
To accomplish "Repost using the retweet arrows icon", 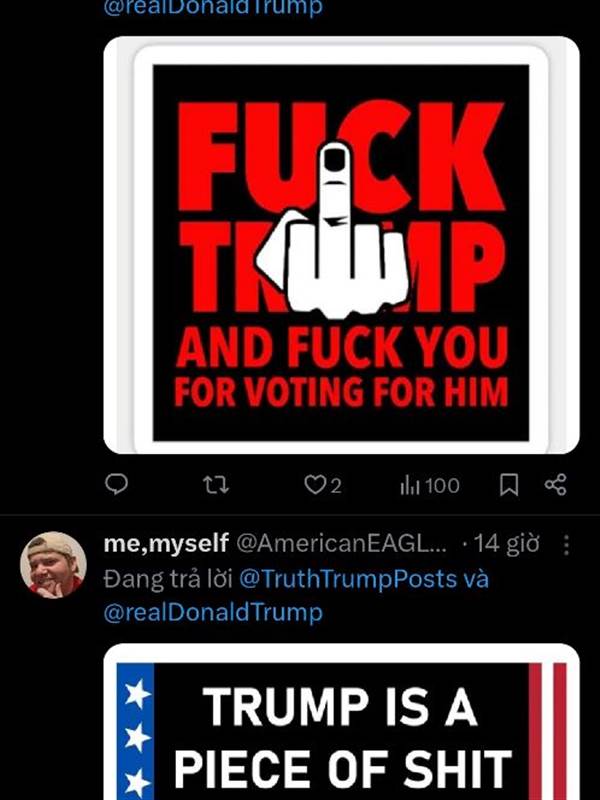I will pyautogui.click(x=216, y=485).
